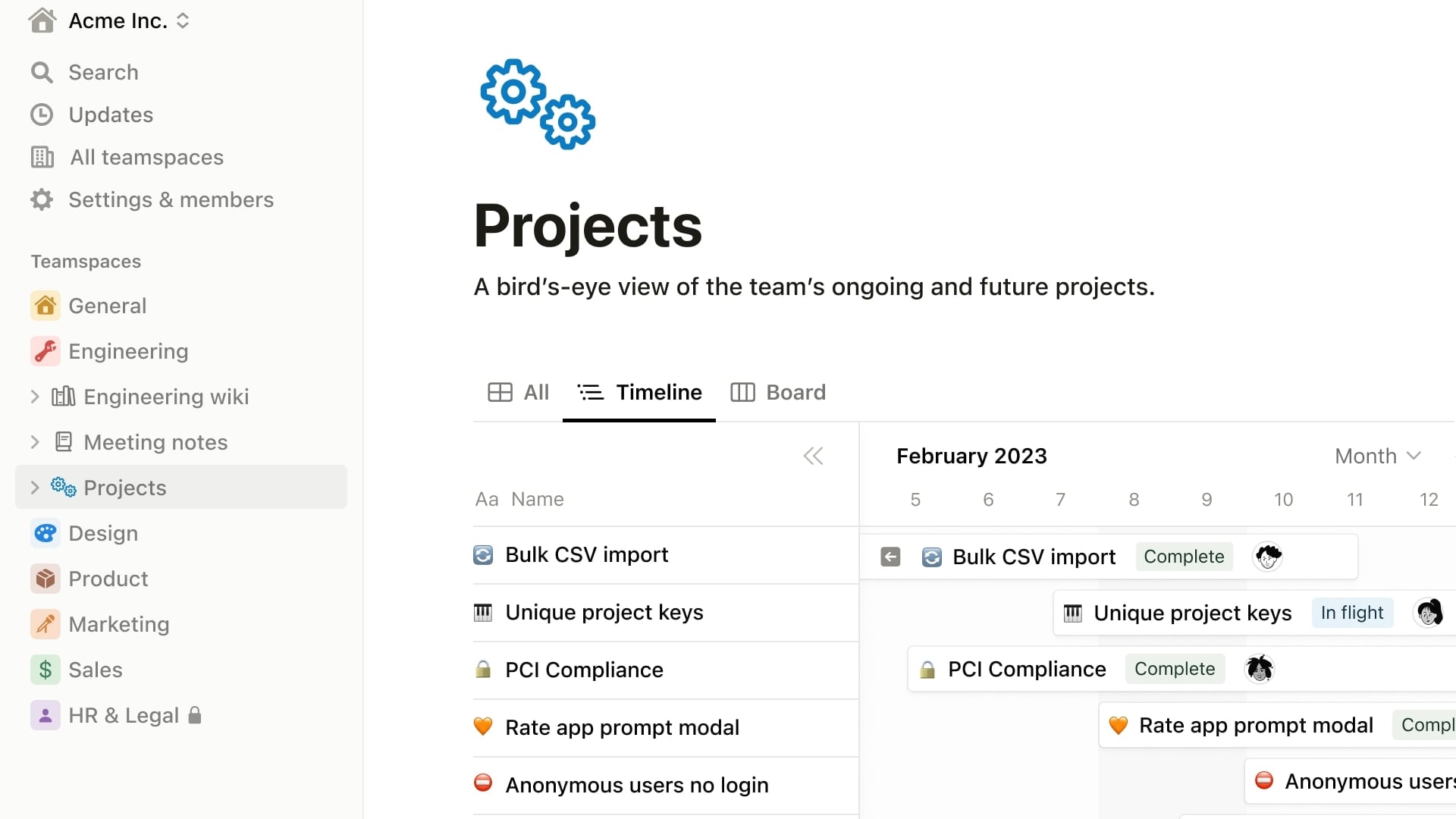Click the collapse timeline arrow button
This screenshot has height=819, width=1456.
(x=813, y=456)
